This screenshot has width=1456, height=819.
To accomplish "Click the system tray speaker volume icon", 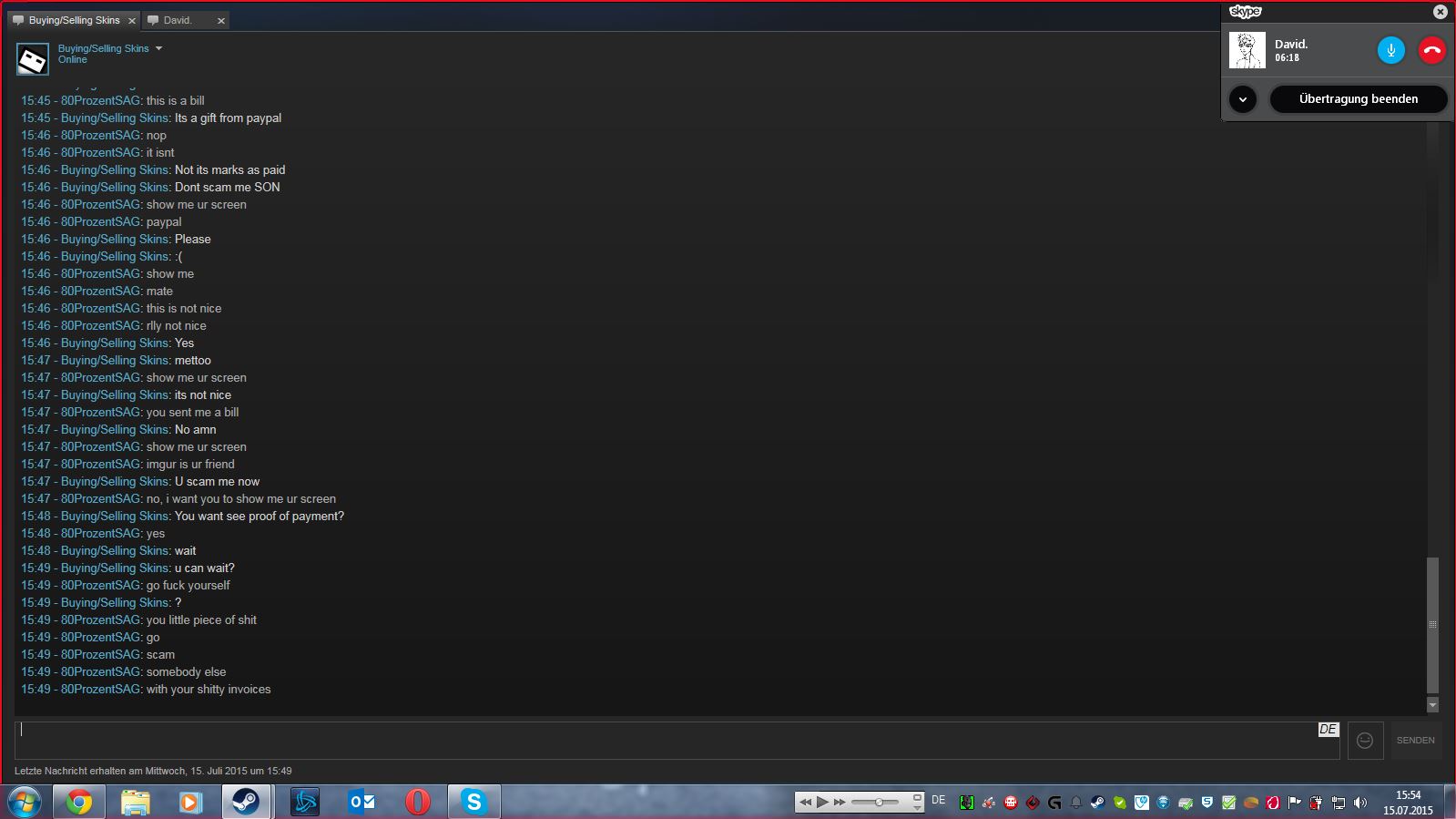I will [1360, 803].
